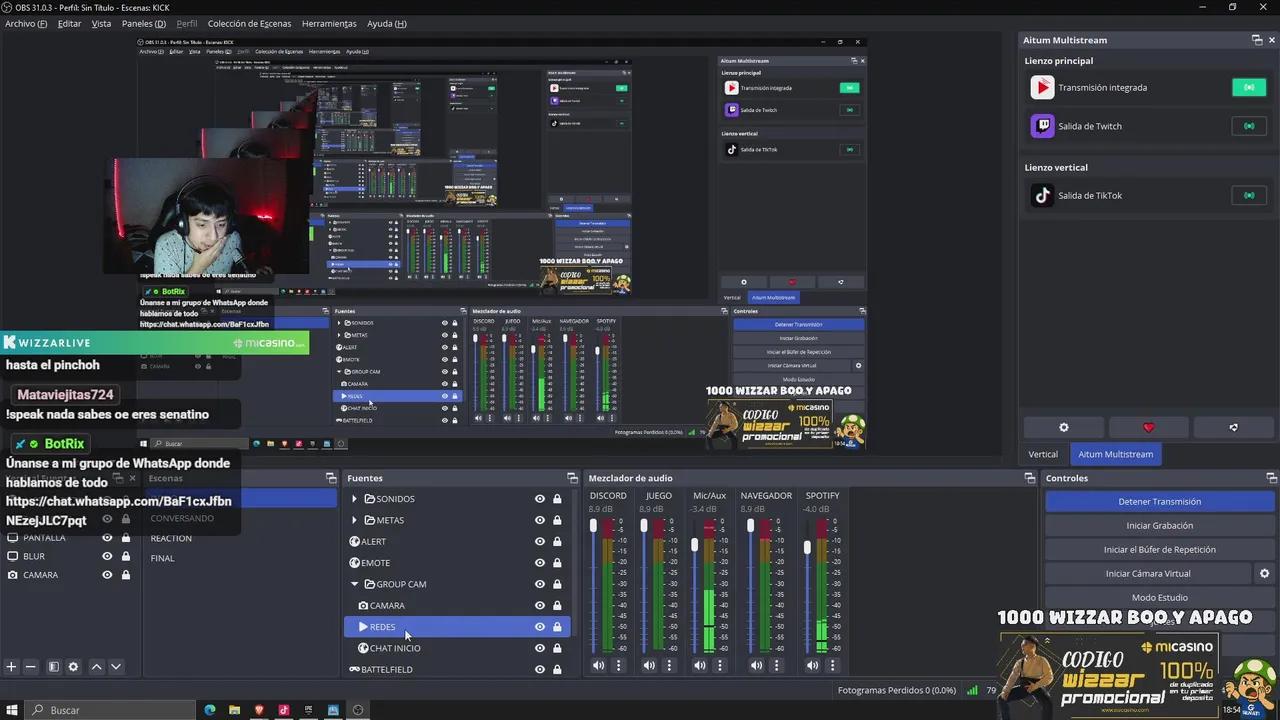1280x720 pixels.
Task: Click Iniciar Cámara Virtual button
Action: click(x=1147, y=574)
